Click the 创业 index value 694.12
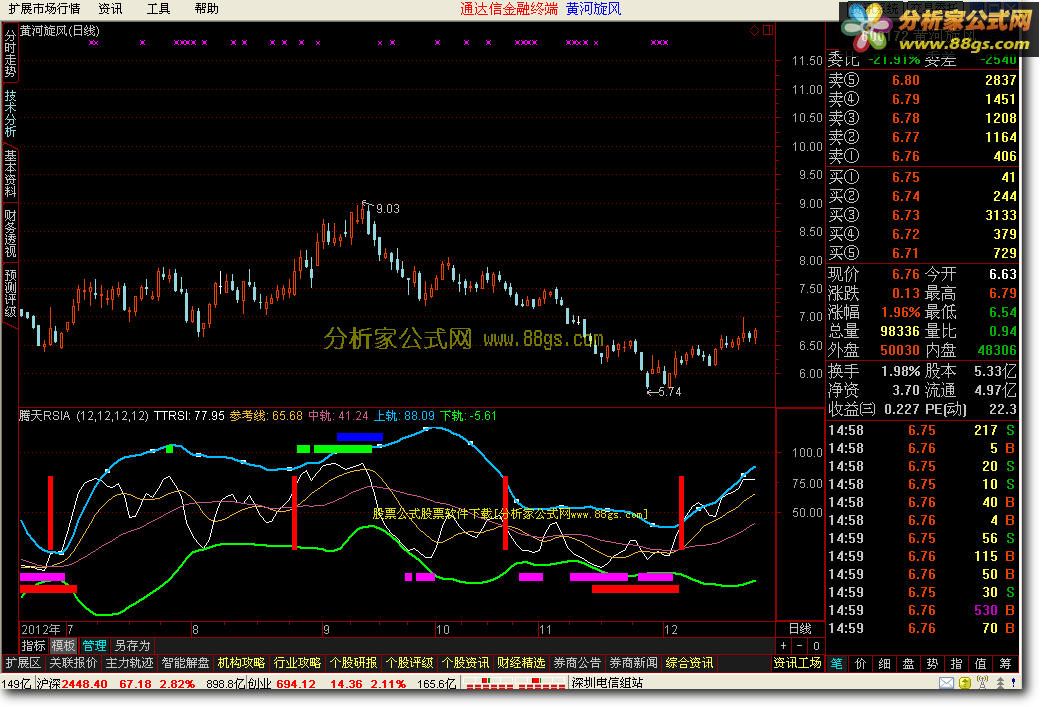This screenshot has width=1041, height=707. tap(295, 684)
